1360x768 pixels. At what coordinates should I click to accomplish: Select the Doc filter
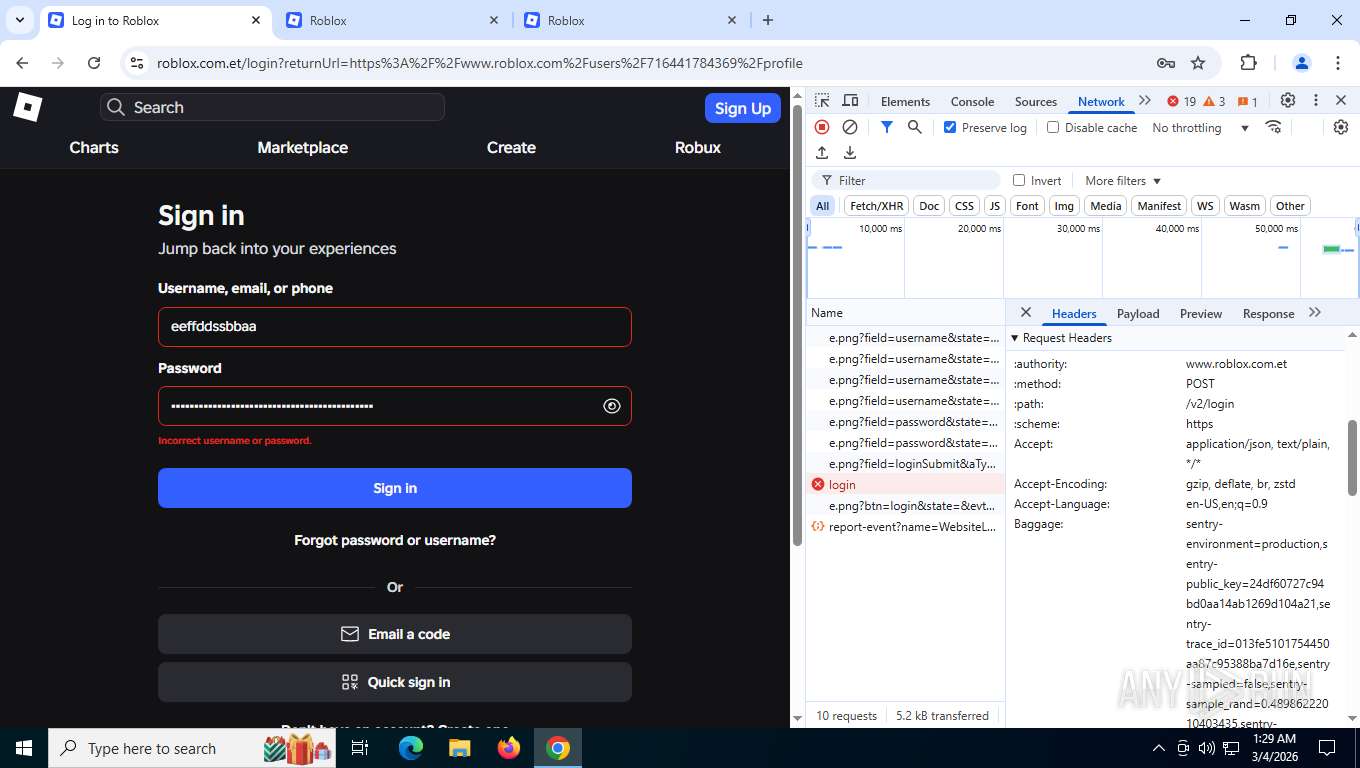[x=929, y=206]
